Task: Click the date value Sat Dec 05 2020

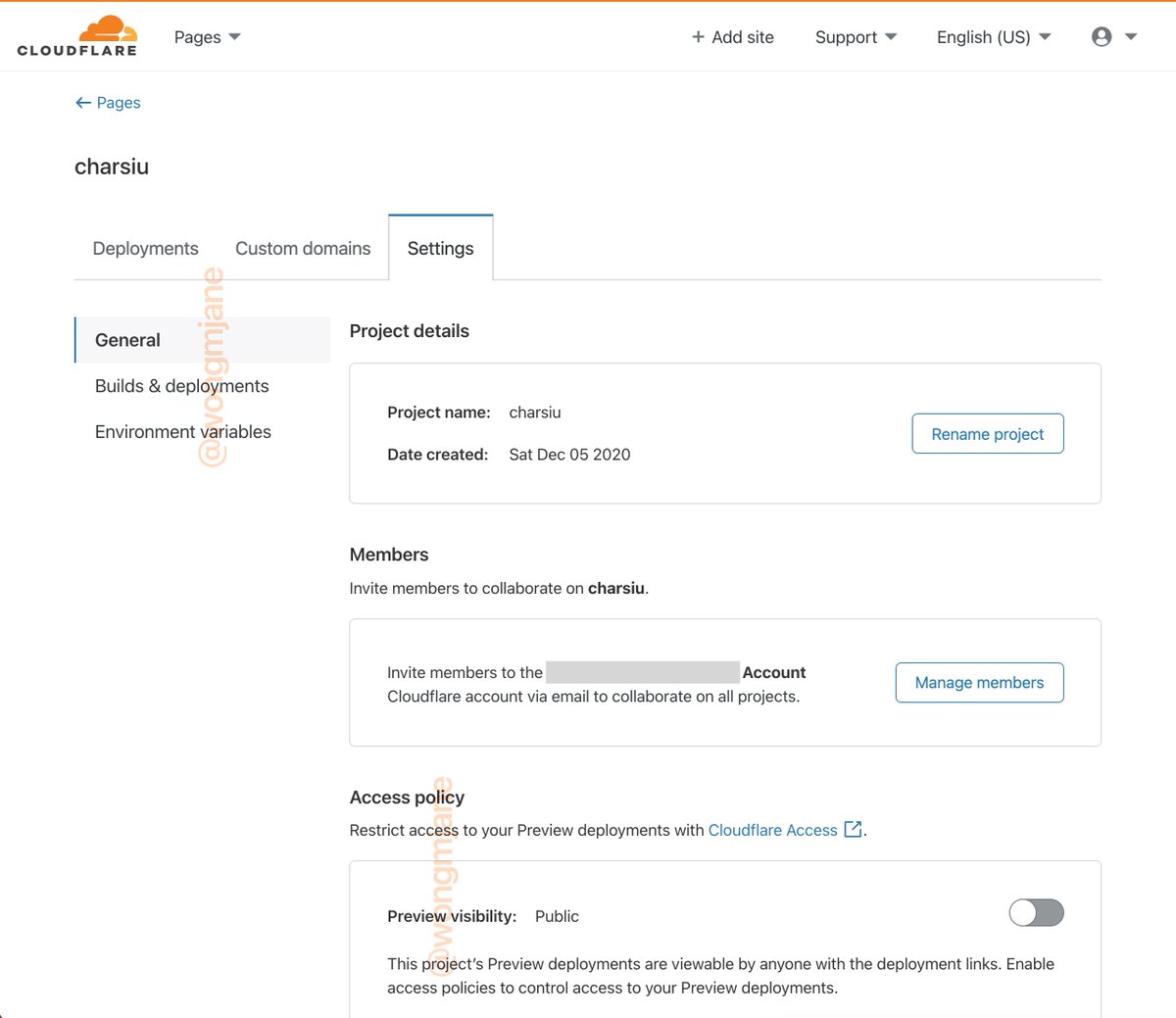Action: pyautogui.click(x=569, y=455)
